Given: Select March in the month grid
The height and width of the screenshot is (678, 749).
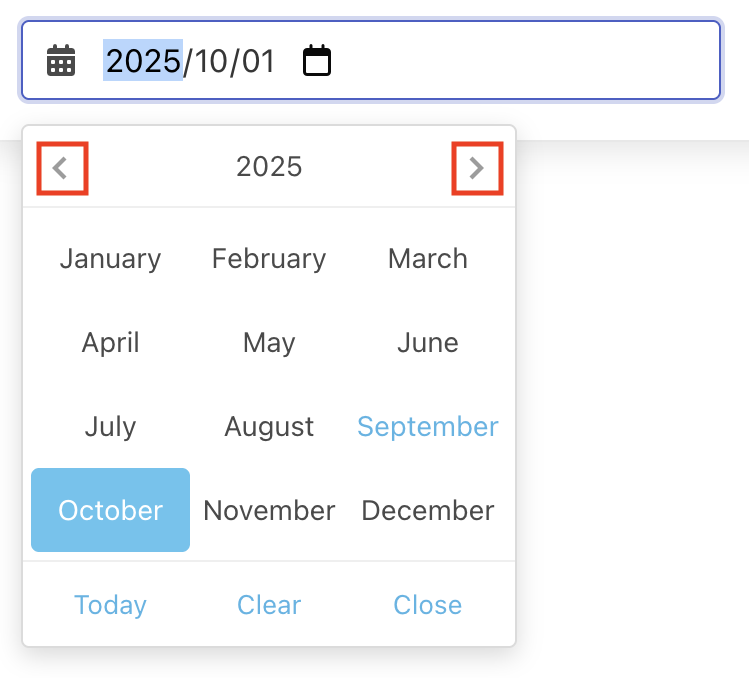Looking at the screenshot, I should tap(428, 258).
